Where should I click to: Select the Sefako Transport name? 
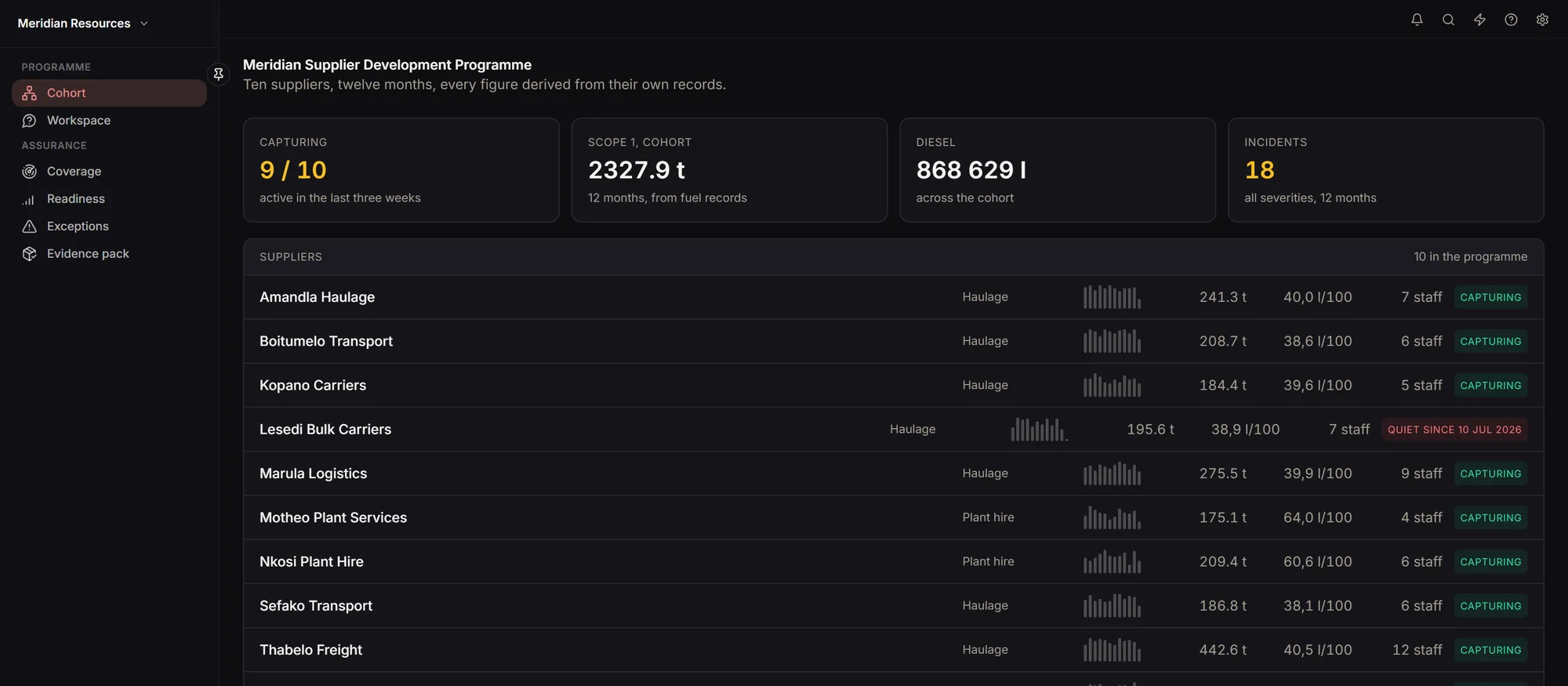point(316,606)
